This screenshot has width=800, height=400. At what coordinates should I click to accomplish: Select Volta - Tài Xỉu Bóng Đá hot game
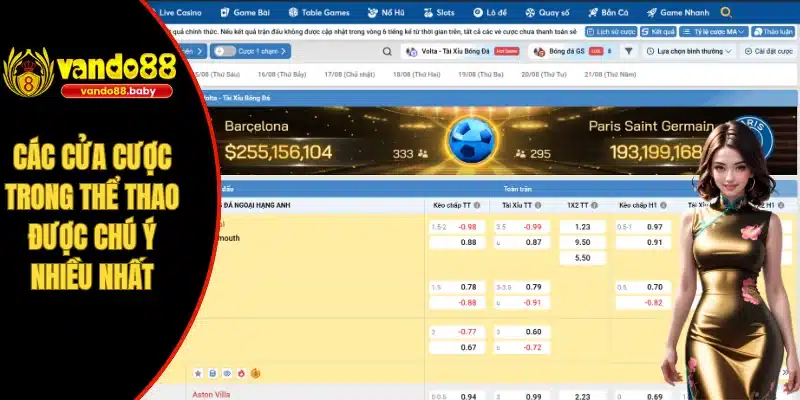tap(463, 52)
